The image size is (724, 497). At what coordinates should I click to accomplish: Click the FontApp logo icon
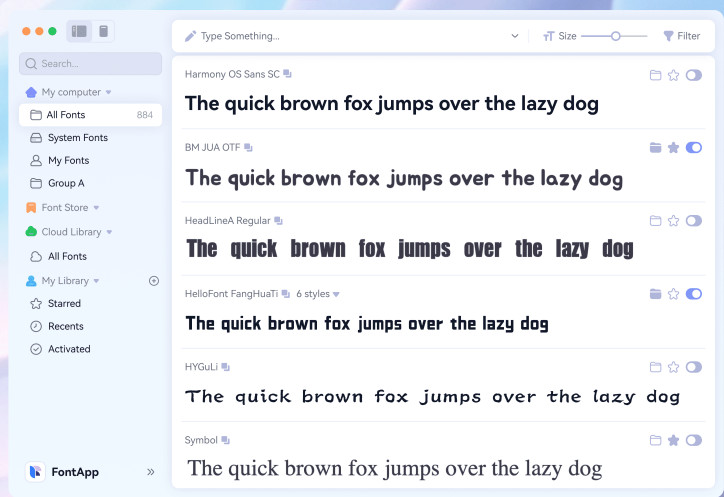pos(35,472)
